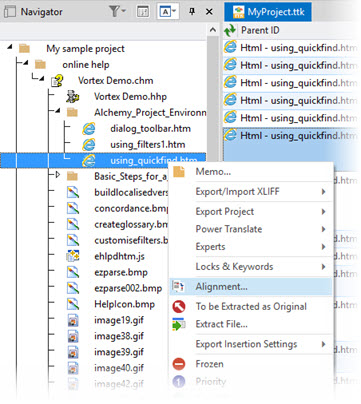Screen dimensions: 361x404
Task: Pin the Navigator panel
Action: click(192, 12)
